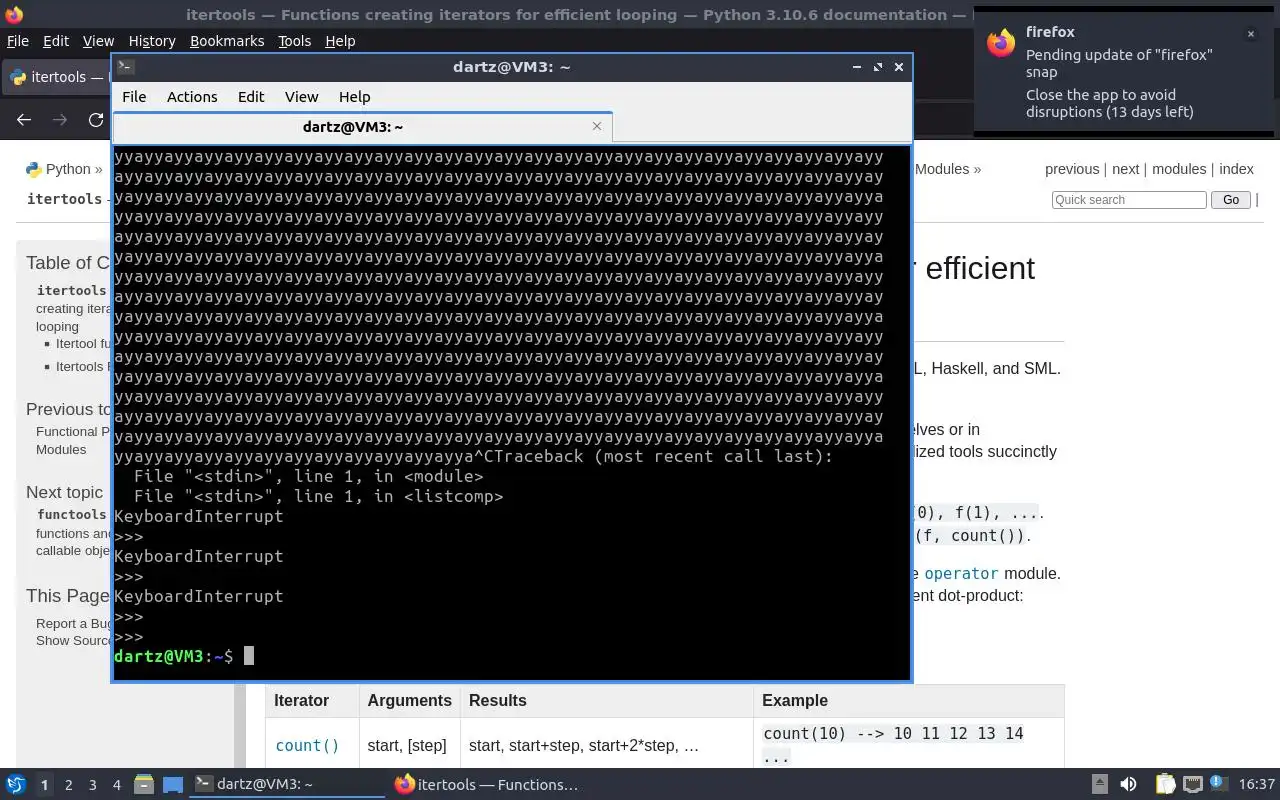Follow the 'next' docs navigation link
The image size is (1280, 800).
coord(1125,169)
